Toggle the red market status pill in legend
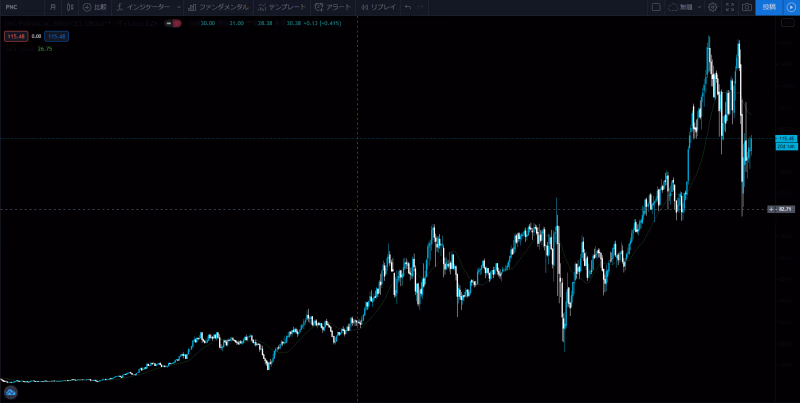Image resolution: width=800 pixels, height=403 pixels. click(176, 23)
